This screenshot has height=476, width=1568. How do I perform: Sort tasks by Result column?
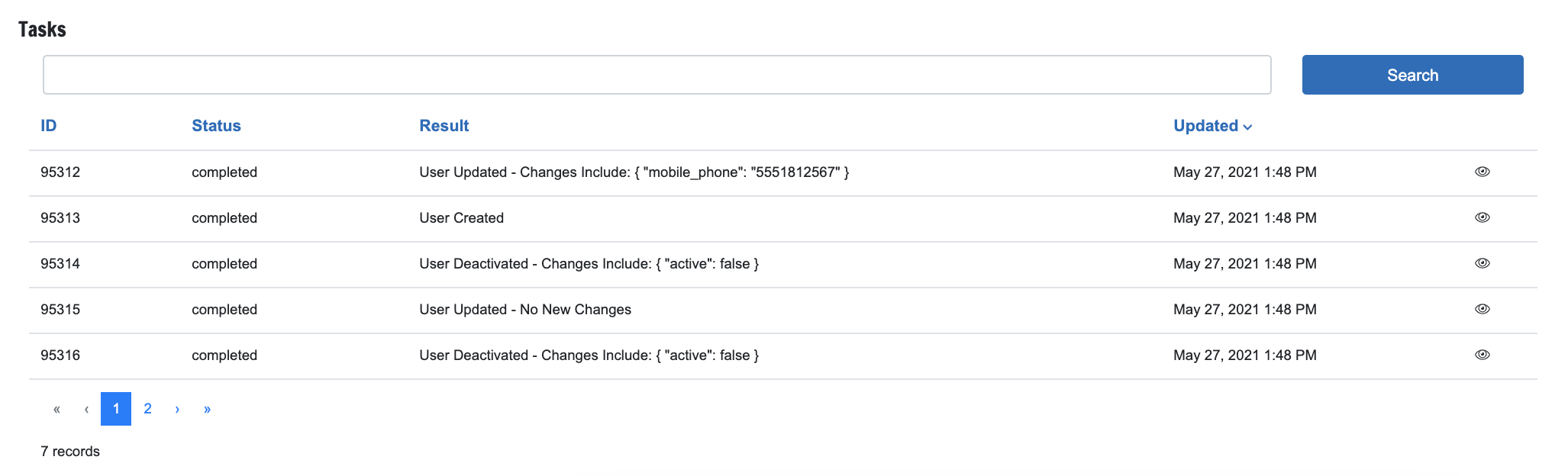click(x=444, y=126)
